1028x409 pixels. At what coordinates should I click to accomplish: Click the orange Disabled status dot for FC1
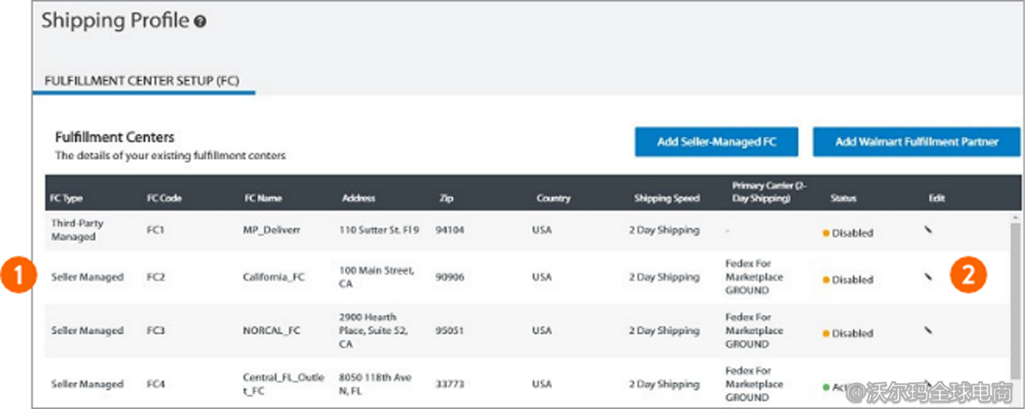coord(825,233)
